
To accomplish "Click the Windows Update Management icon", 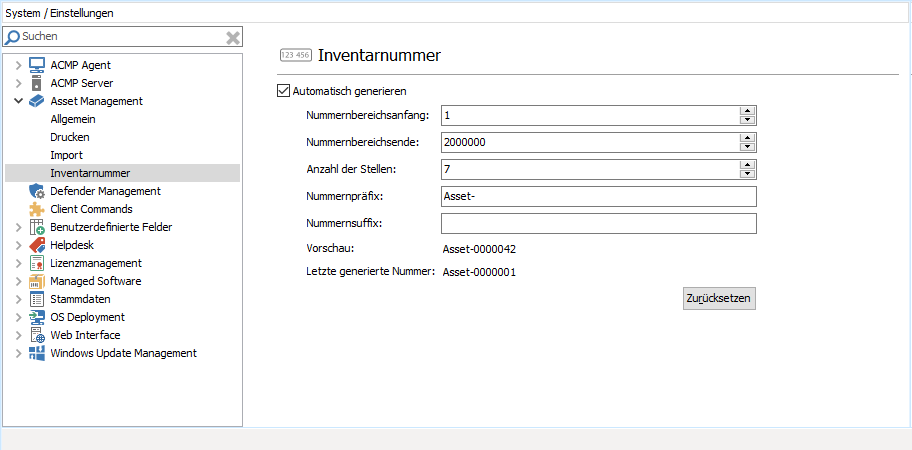I will pyautogui.click(x=37, y=353).
